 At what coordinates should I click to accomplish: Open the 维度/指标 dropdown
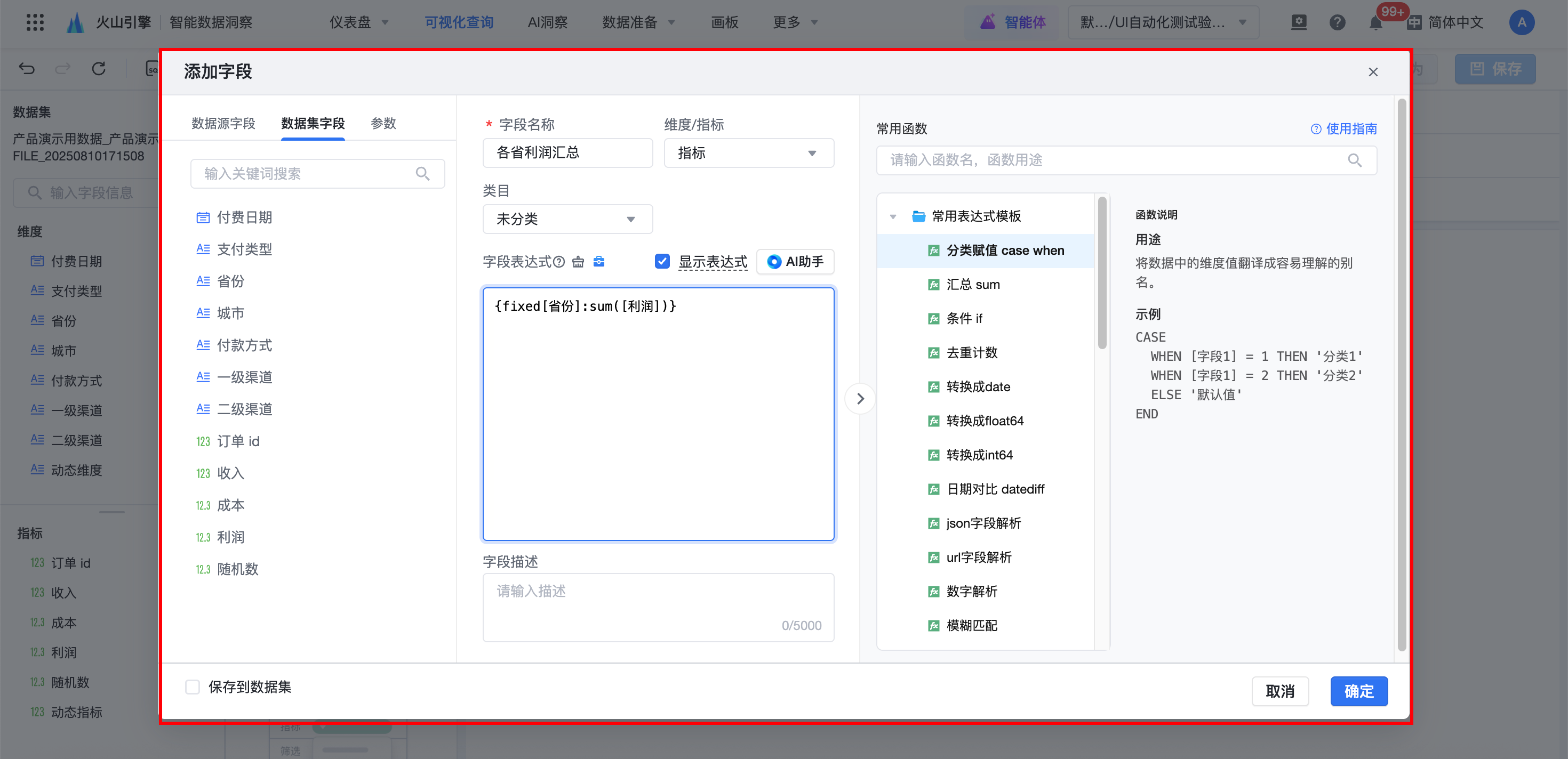(748, 154)
